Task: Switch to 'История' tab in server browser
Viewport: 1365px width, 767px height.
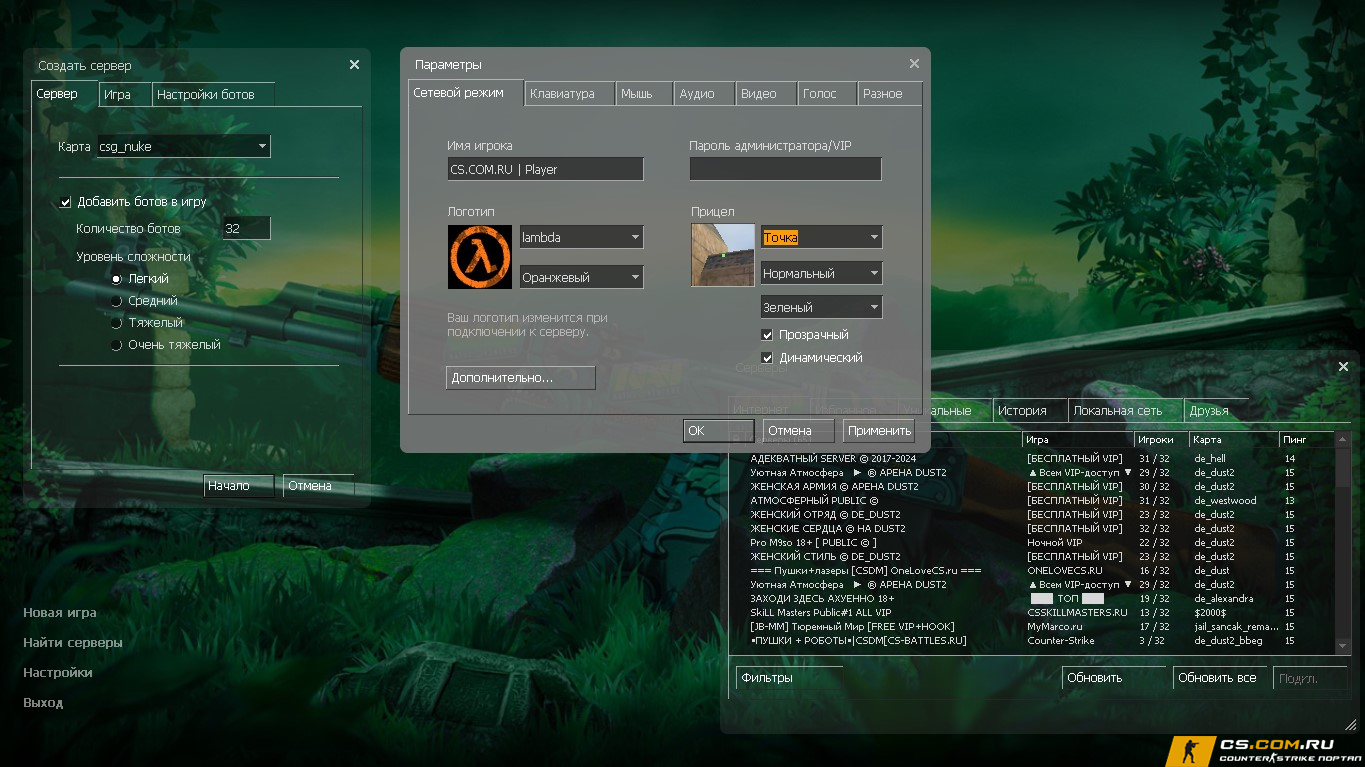Action: (x=1029, y=410)
